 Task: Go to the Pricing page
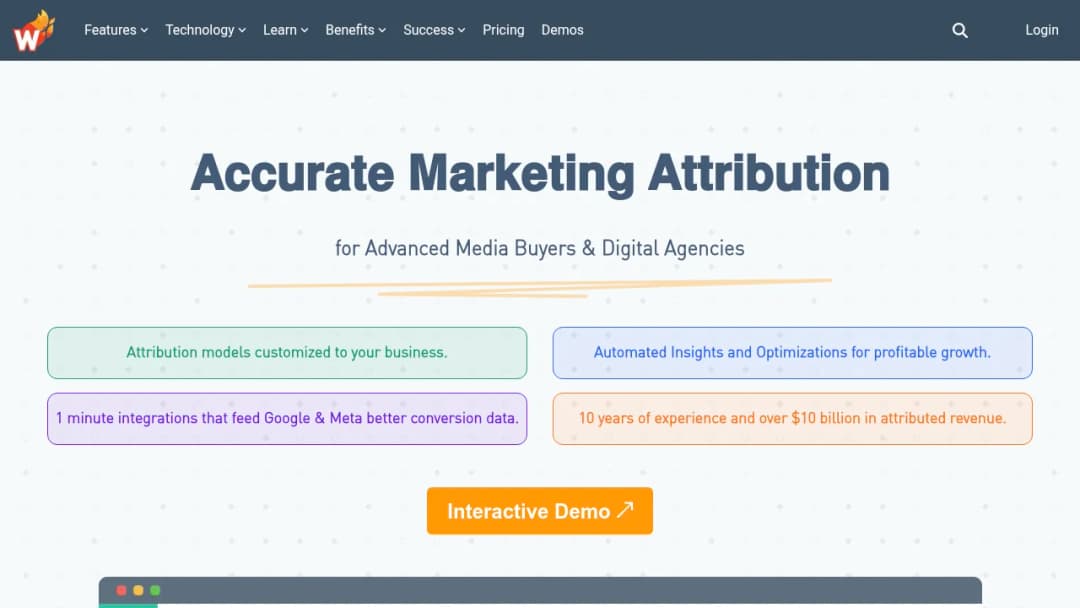(503, 30)
